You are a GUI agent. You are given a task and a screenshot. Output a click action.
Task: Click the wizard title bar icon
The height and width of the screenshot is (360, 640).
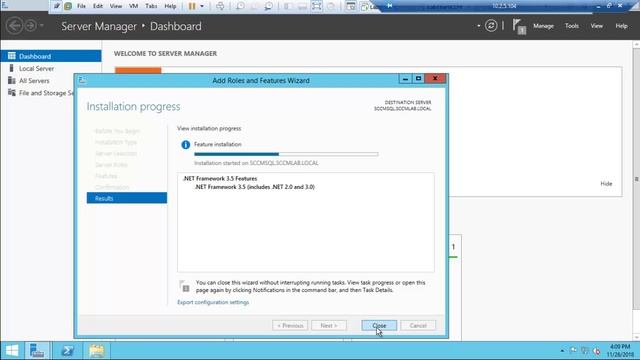coord(82,80)
